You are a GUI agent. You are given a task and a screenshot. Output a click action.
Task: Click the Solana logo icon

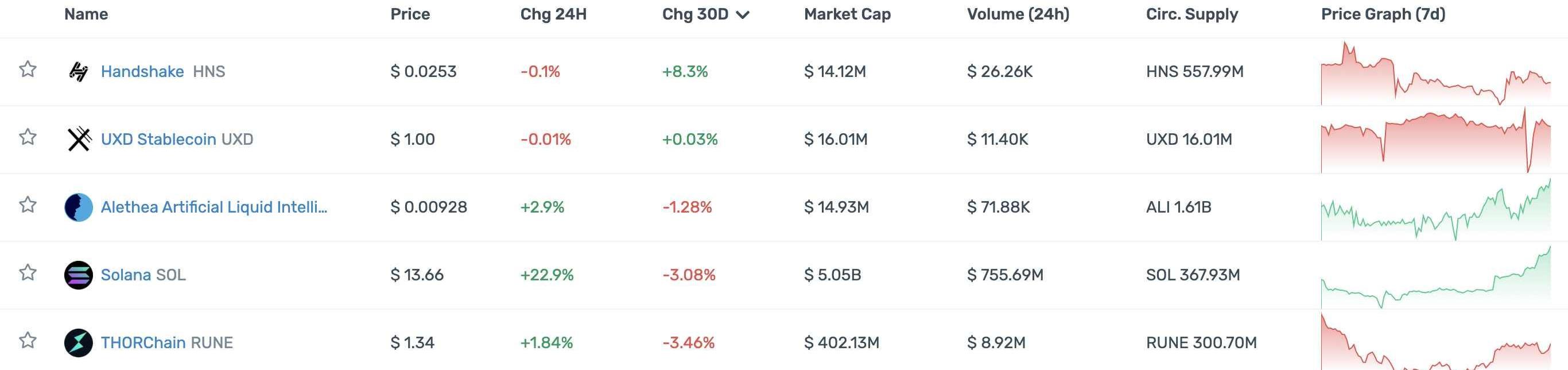coord(79,275)
